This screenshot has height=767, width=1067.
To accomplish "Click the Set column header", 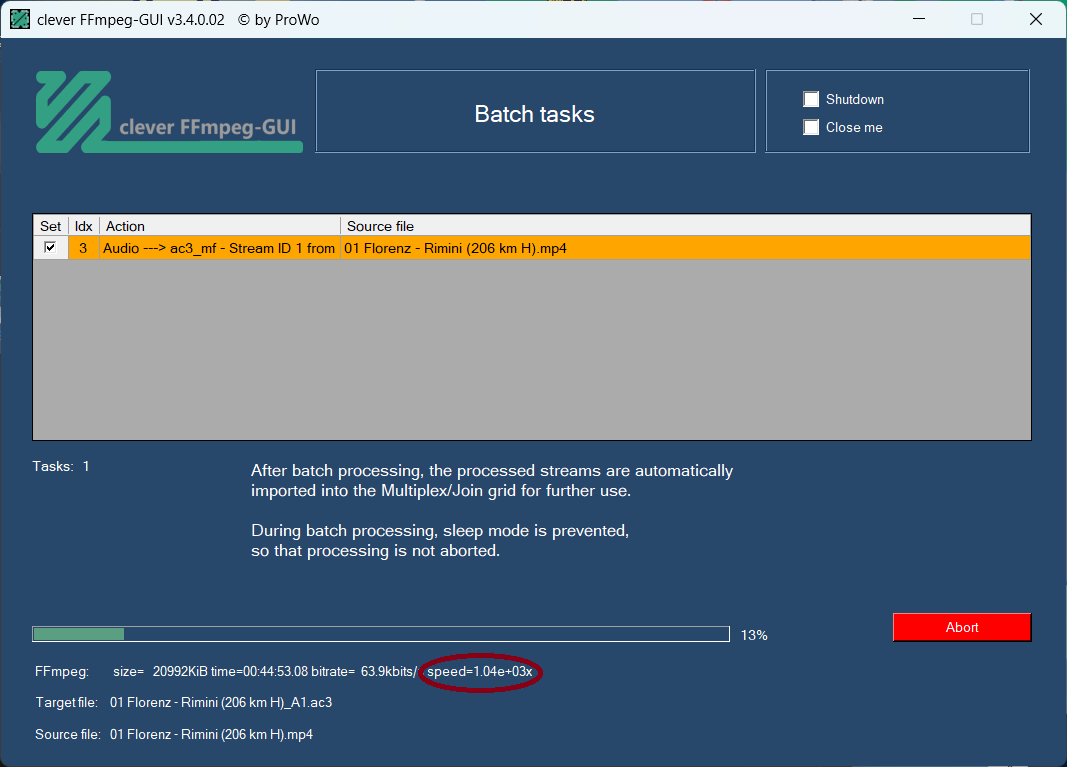I will [50, 226].
